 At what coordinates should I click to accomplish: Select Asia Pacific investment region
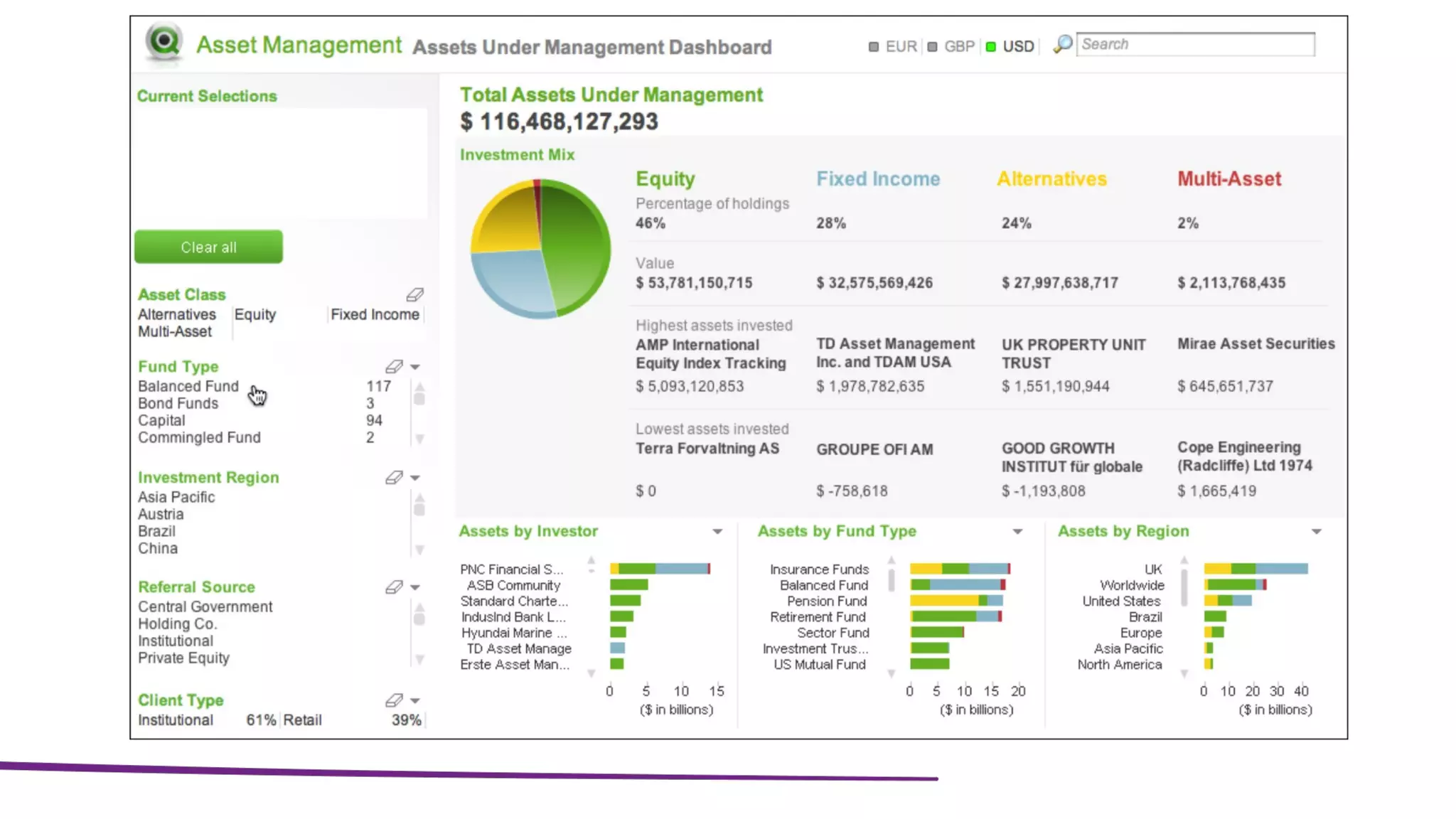[x=176, y=497]
